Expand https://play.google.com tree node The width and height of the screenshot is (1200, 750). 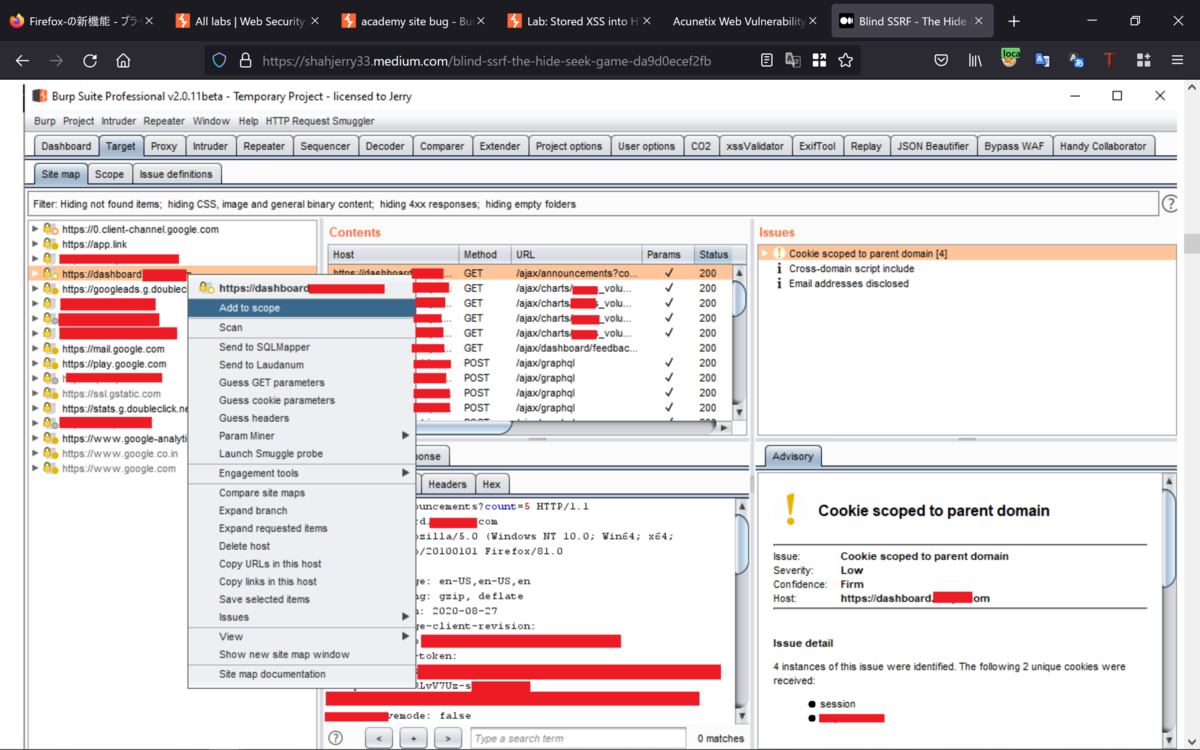click(x=35, y=364)
